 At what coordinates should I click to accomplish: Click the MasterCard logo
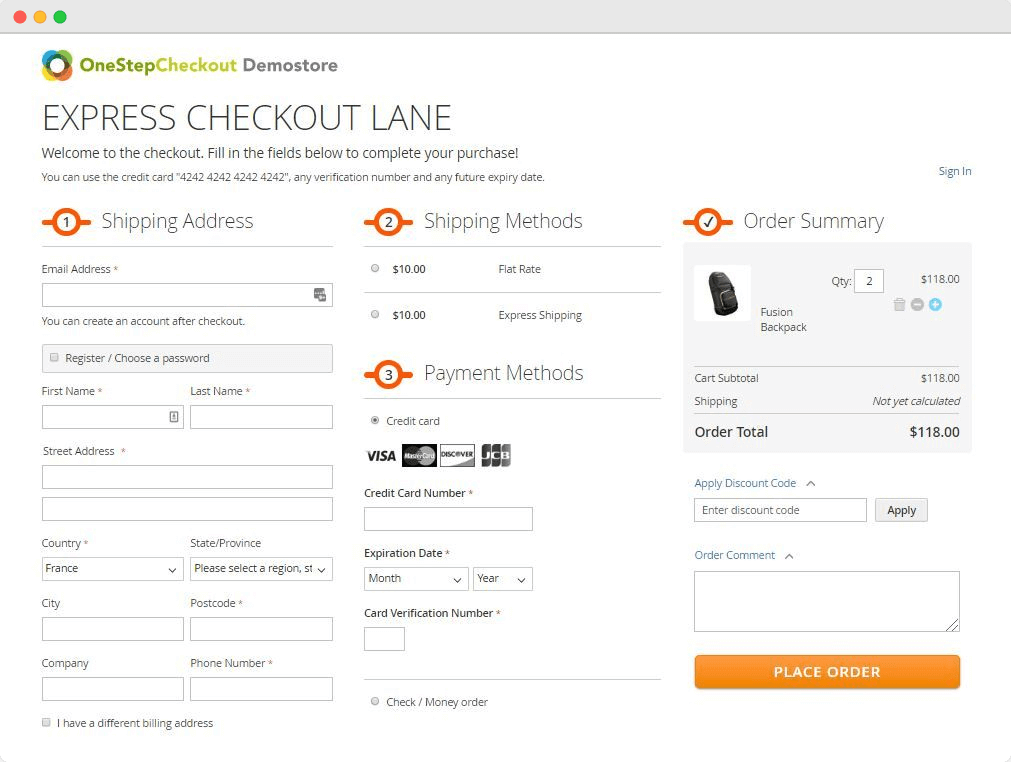419,455
